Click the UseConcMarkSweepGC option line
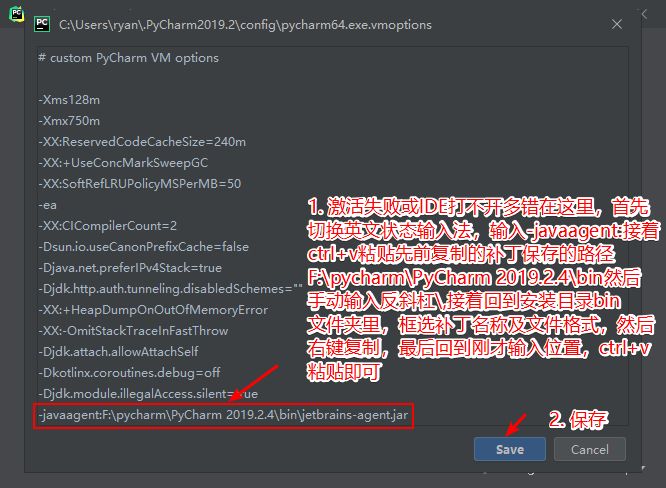This screenshot has width=666, height=488. [x=123, y=163]
